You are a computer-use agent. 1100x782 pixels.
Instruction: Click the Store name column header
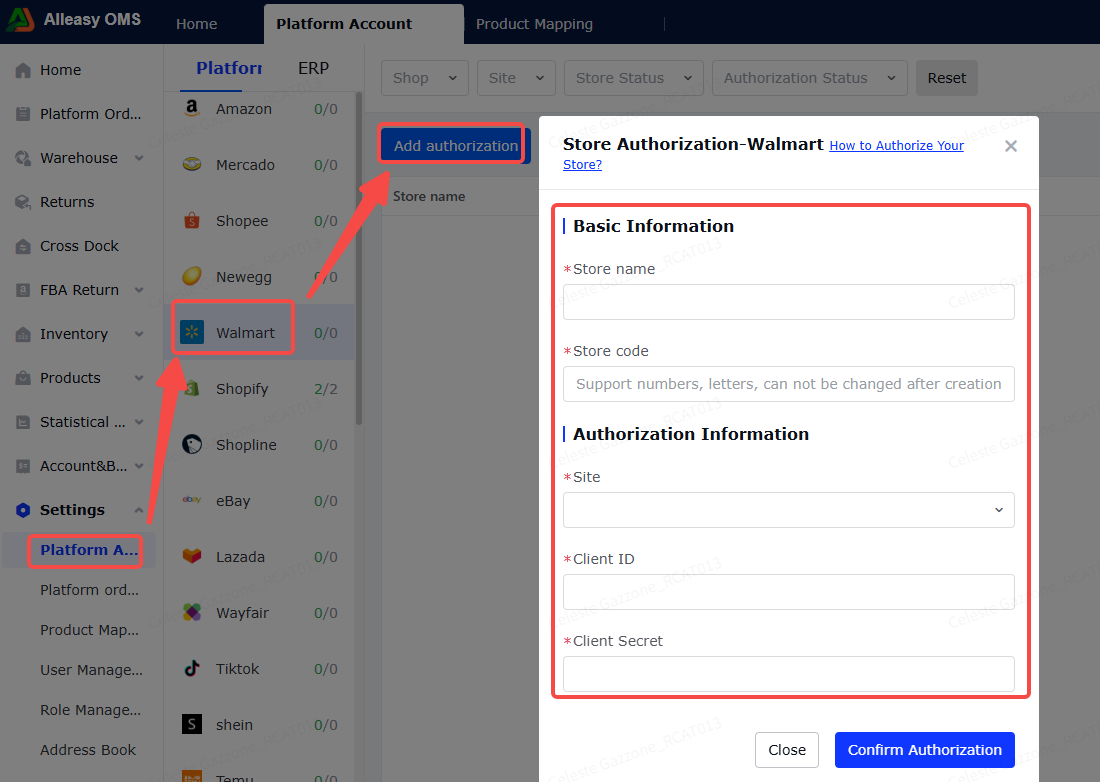click(x=429, y=196)
